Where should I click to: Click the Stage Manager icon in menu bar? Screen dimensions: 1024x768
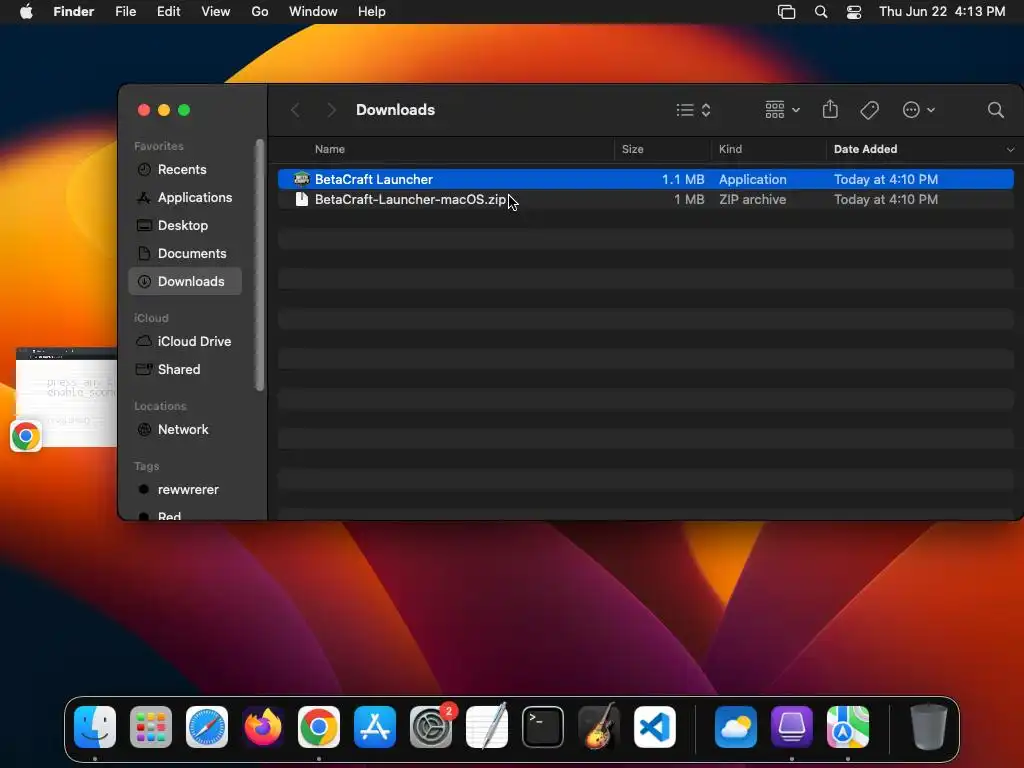(x=786, y=12)
